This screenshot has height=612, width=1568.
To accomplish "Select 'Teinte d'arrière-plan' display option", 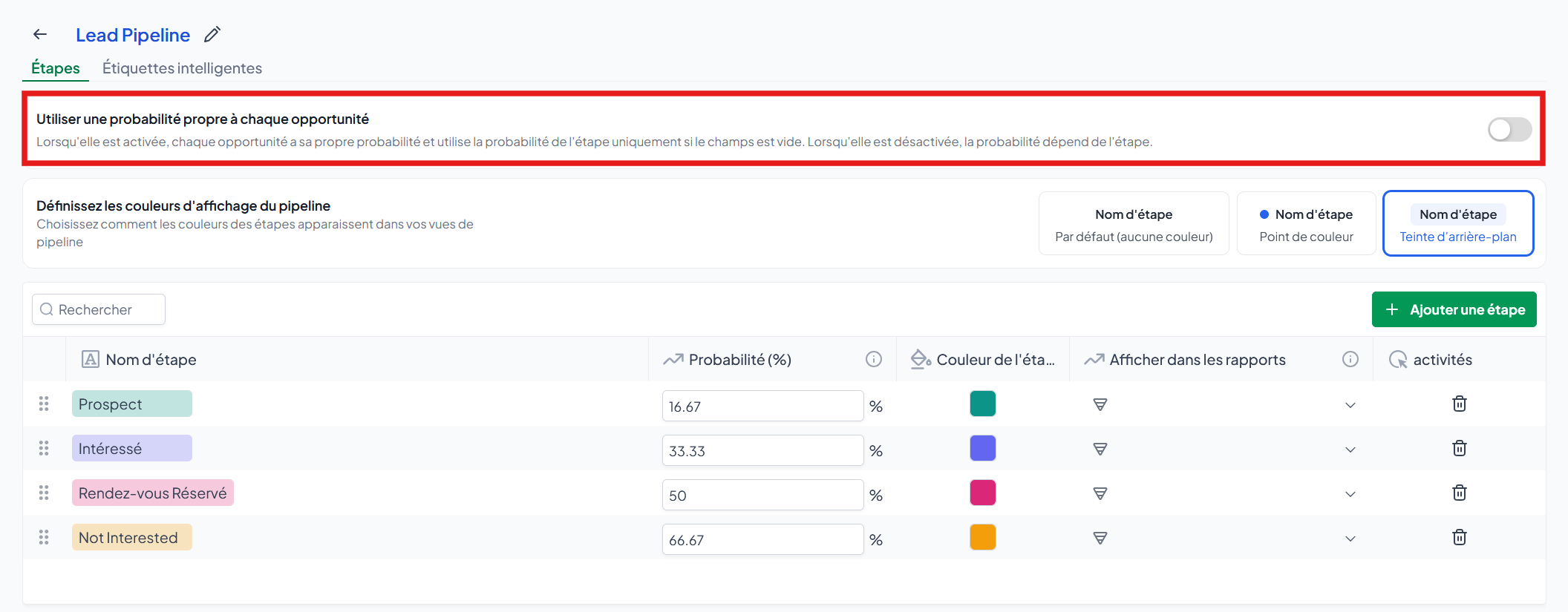I will click(x=1458, y=224).
